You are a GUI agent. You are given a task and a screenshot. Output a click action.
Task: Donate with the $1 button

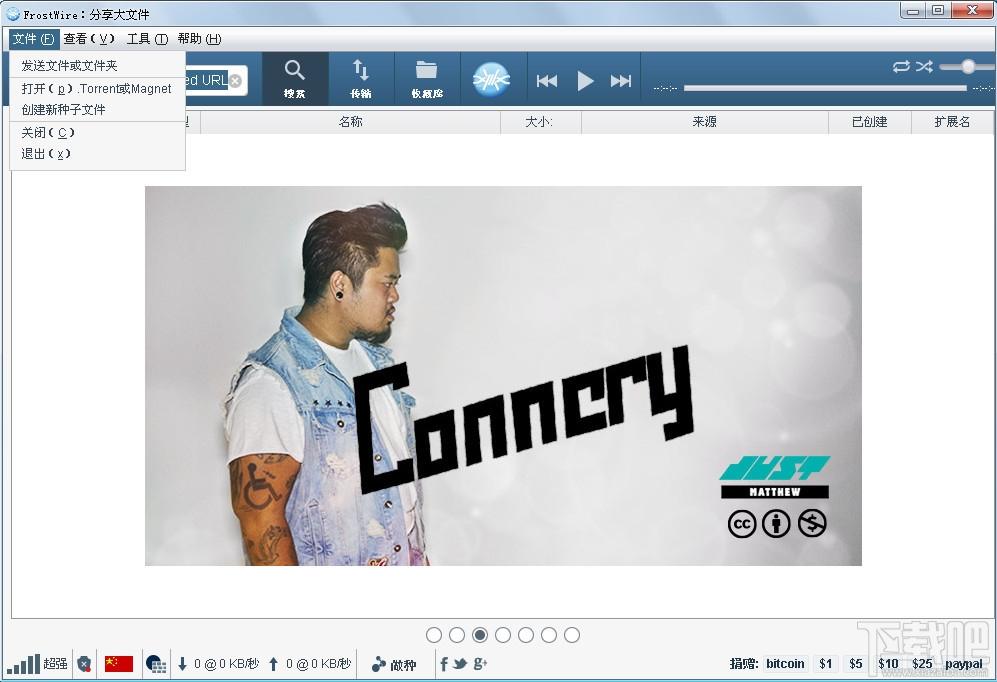[x=825, y=664]
